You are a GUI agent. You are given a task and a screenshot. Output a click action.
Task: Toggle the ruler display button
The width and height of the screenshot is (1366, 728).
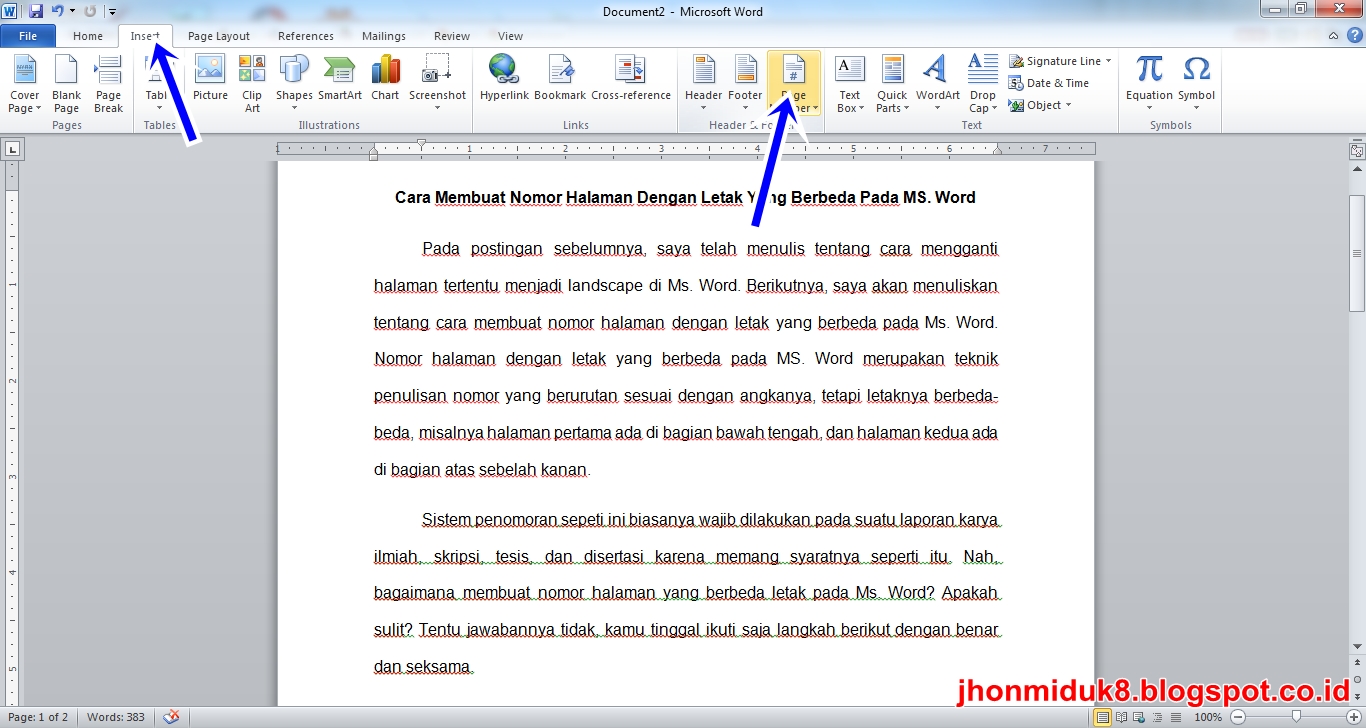click(1357, 151)
